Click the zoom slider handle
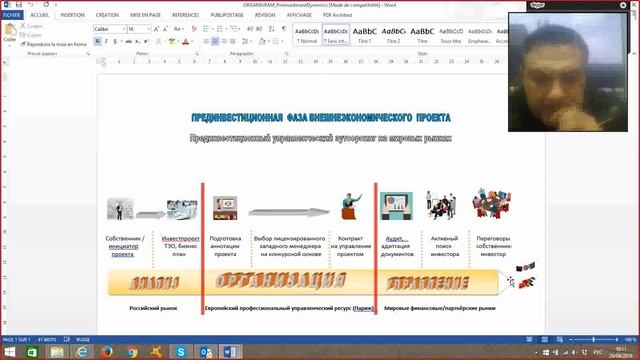Viewport: 640px width, 360px height. click(x=593, y=339)
